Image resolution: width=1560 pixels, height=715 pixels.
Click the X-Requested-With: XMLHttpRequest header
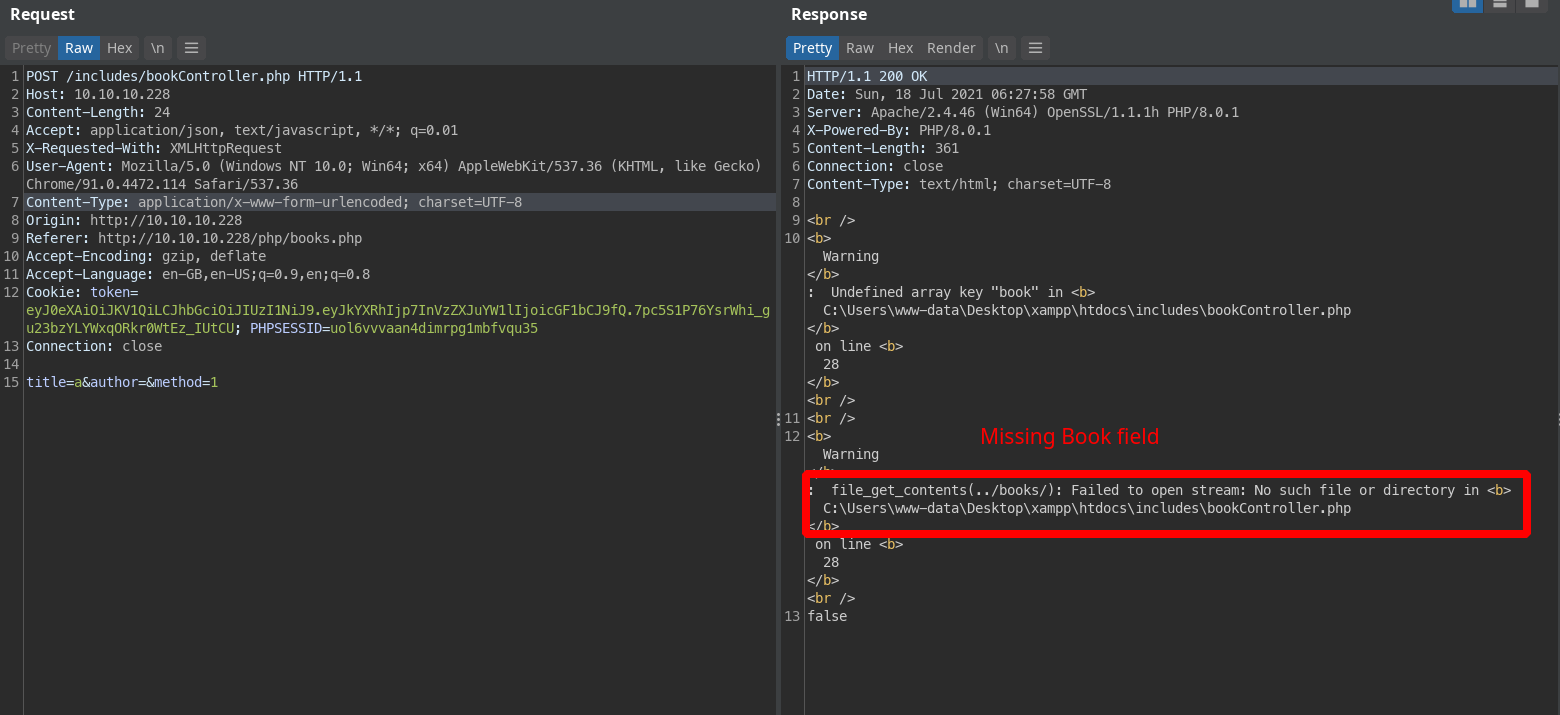(x=154, y=148)
